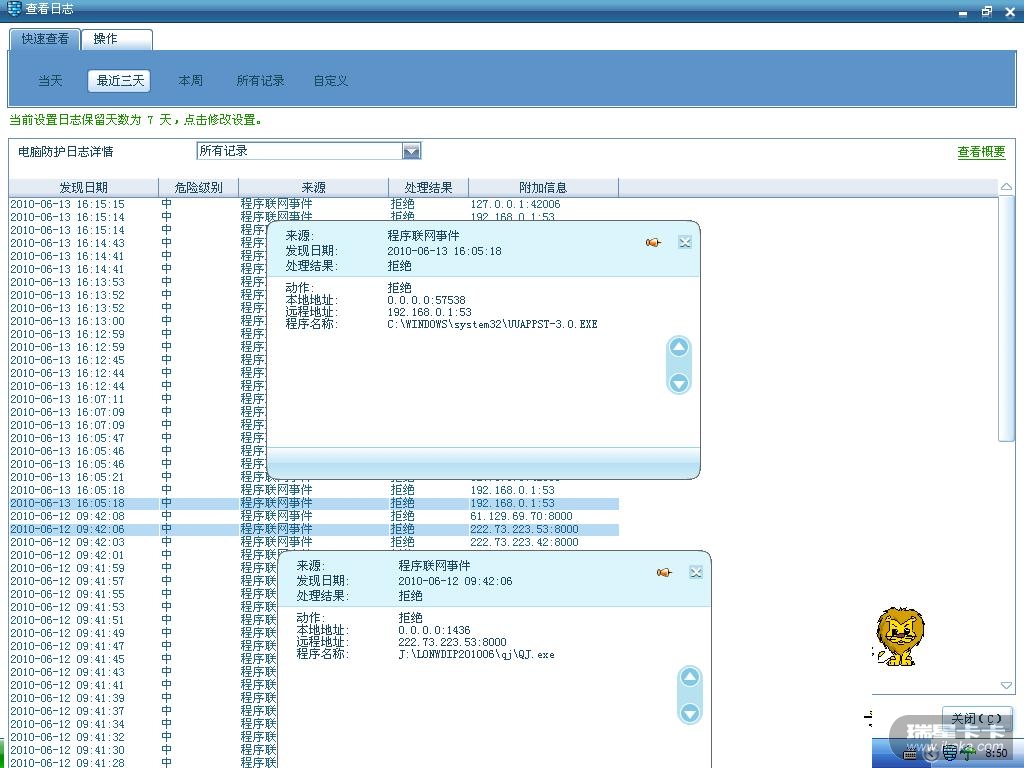Click the log list scrollbar thumb
Viewport: 1024px width, 768px height.
point(1006,319)
